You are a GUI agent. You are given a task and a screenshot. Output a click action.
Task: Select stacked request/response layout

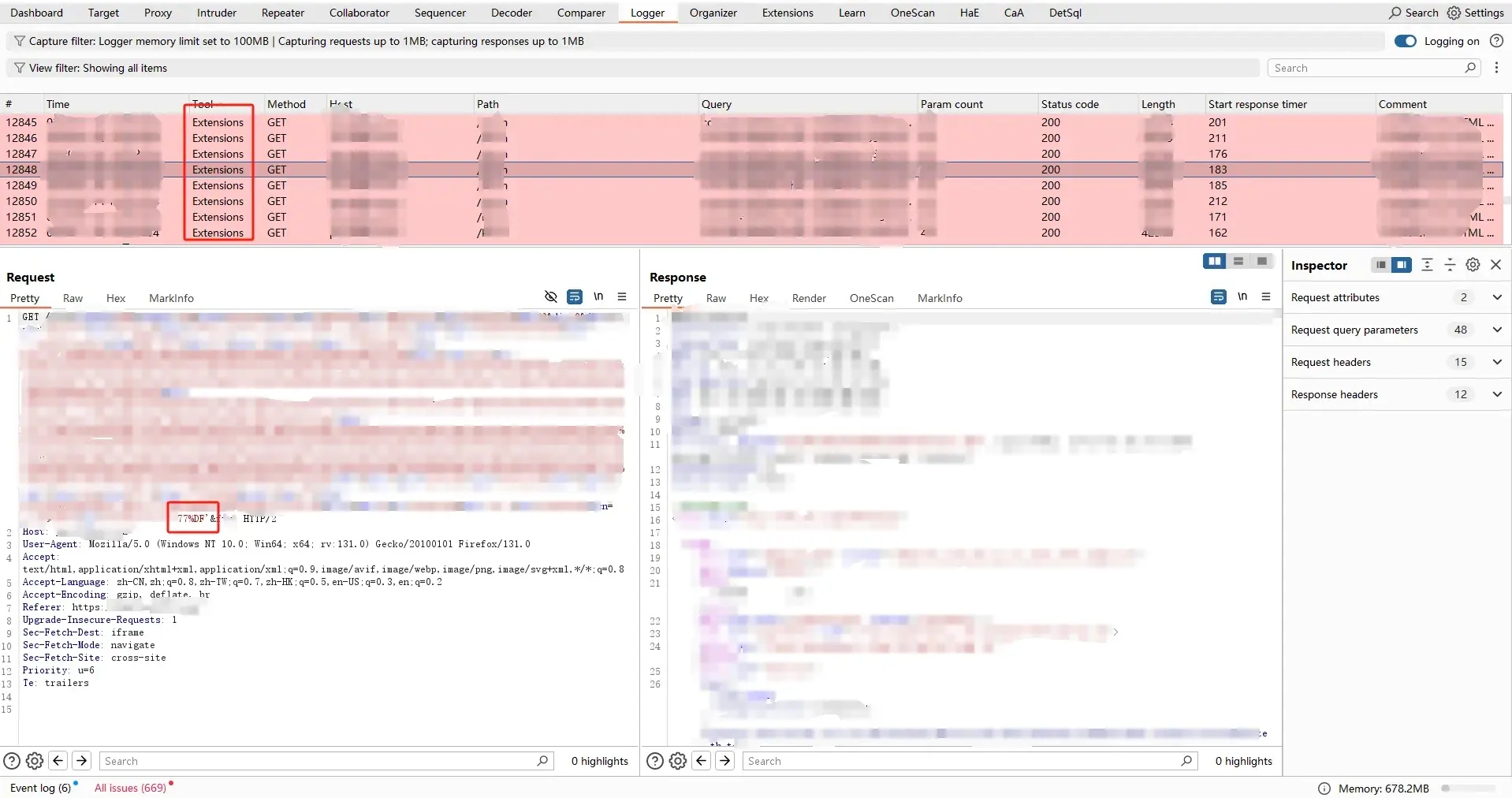point(1238,261)
